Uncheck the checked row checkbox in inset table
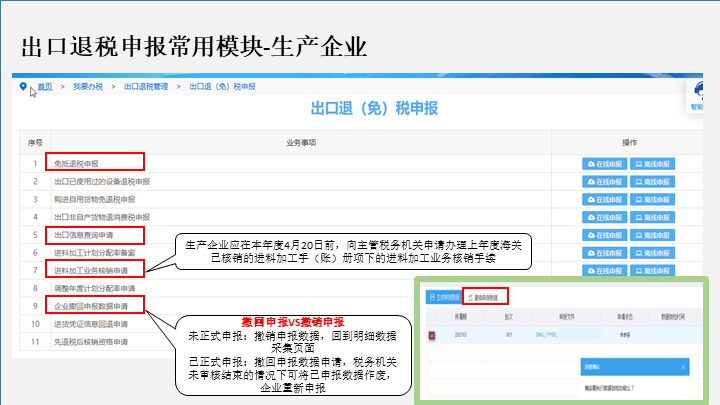 tap(432, 336)
